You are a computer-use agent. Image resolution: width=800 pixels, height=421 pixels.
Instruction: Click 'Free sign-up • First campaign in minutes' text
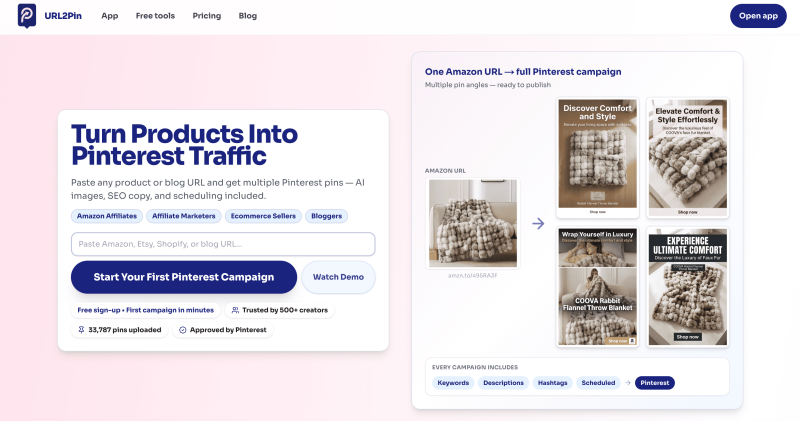[145, 310]
